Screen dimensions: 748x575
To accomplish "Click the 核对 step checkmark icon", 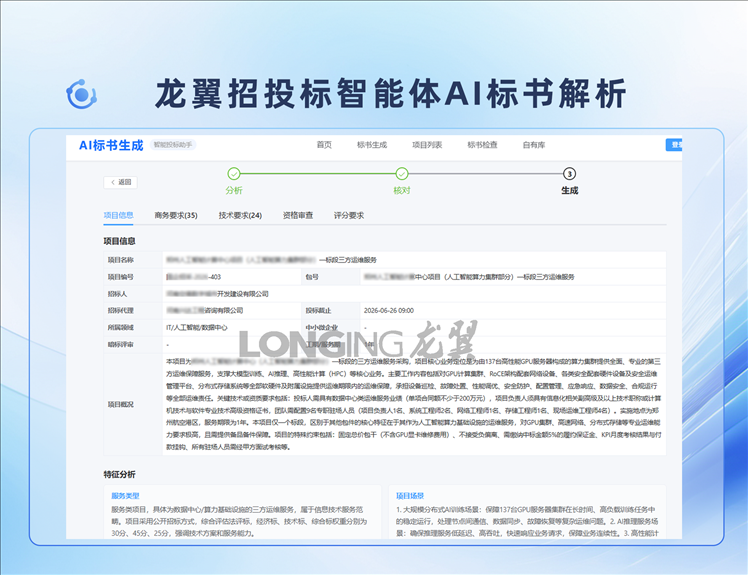I will pyautogui.click(x=402, y=174).
